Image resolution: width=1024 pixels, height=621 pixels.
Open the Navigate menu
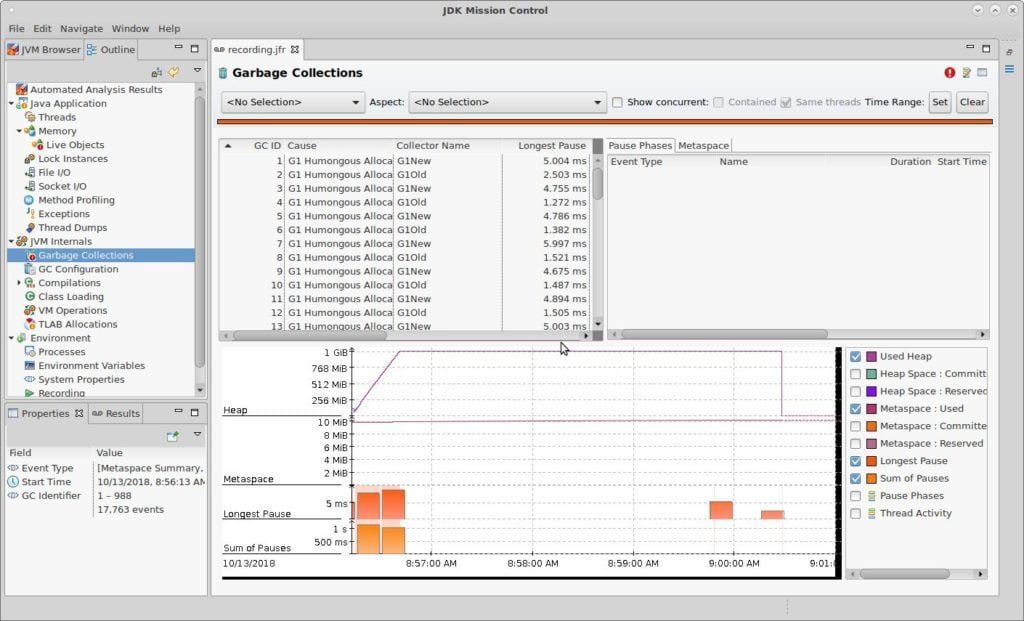coord(82,29)
